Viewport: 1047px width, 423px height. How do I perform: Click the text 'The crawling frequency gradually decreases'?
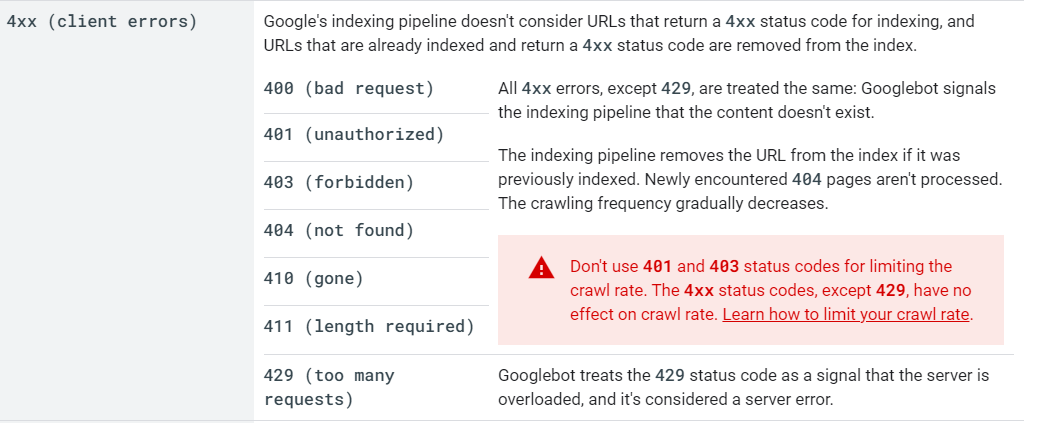coord(663,203)
